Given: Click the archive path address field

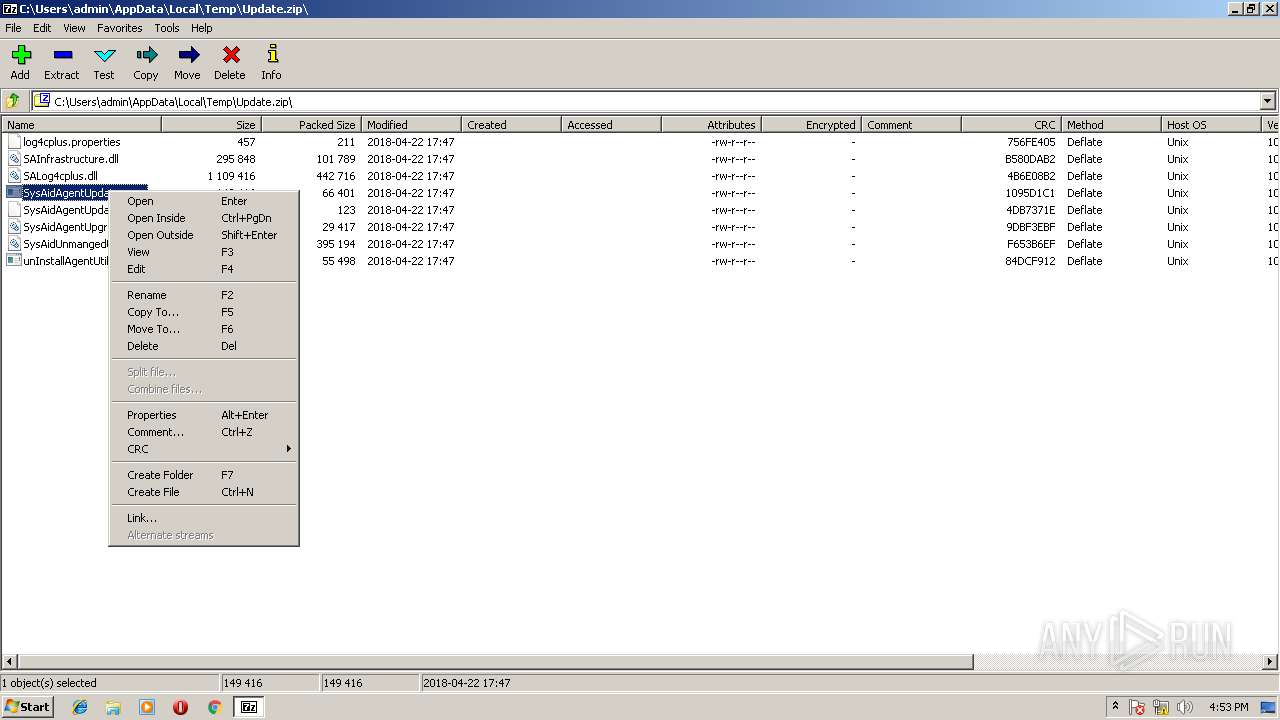Looking at the screenshot, I should tap(646, 101).
